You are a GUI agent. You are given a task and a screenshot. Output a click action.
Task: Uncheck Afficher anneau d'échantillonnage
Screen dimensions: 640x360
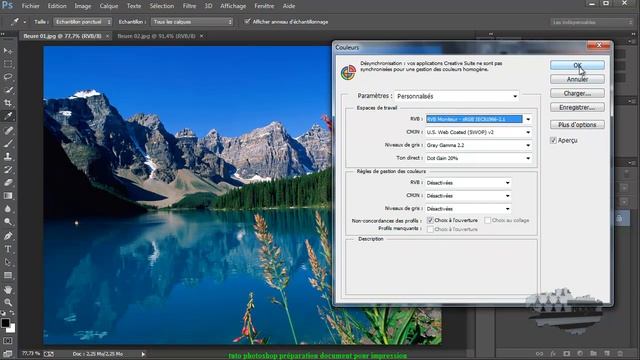point(247,22)
